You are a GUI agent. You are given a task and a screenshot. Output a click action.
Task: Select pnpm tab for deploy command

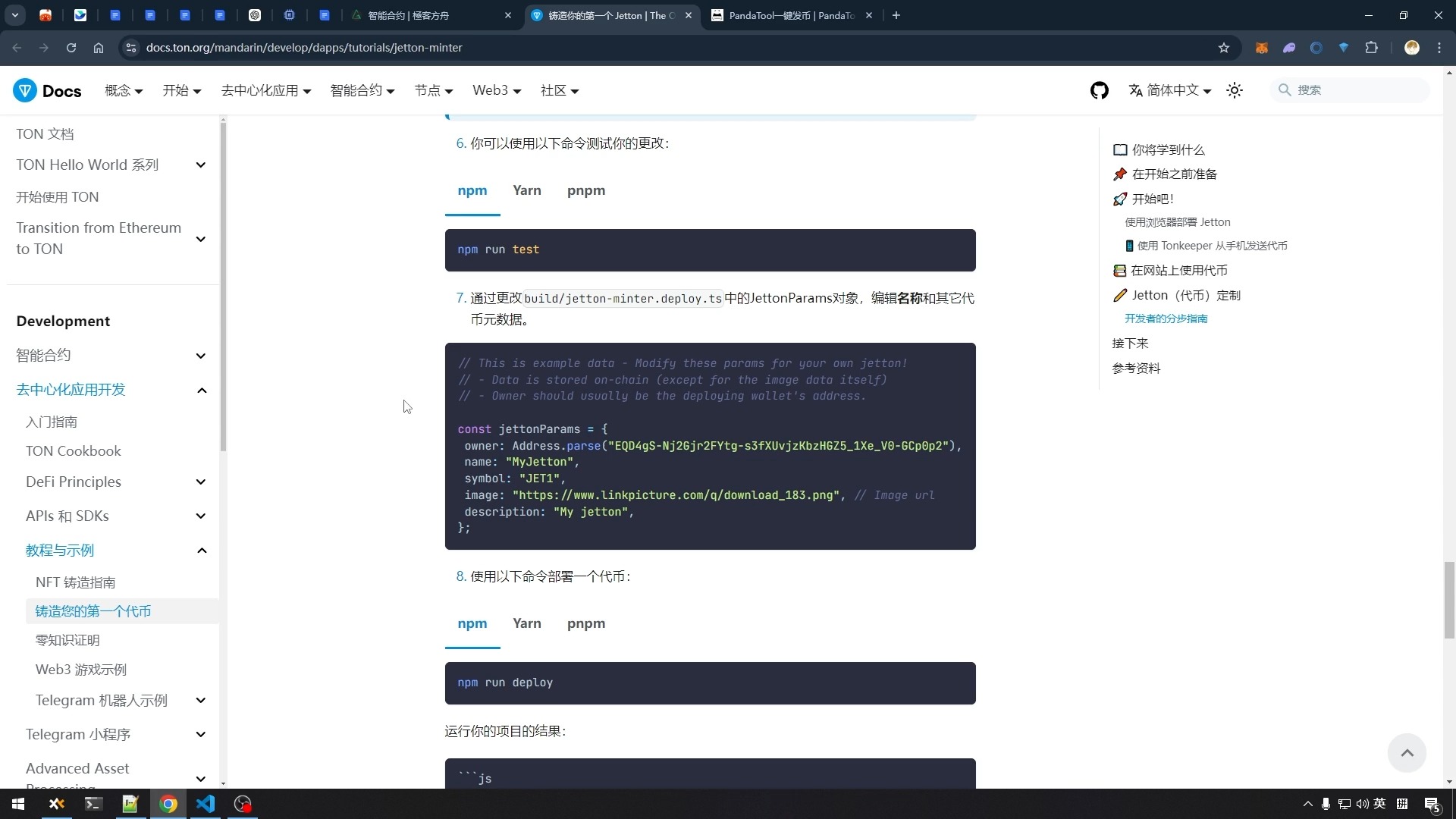pyautogui.click(x=586, y=623)
